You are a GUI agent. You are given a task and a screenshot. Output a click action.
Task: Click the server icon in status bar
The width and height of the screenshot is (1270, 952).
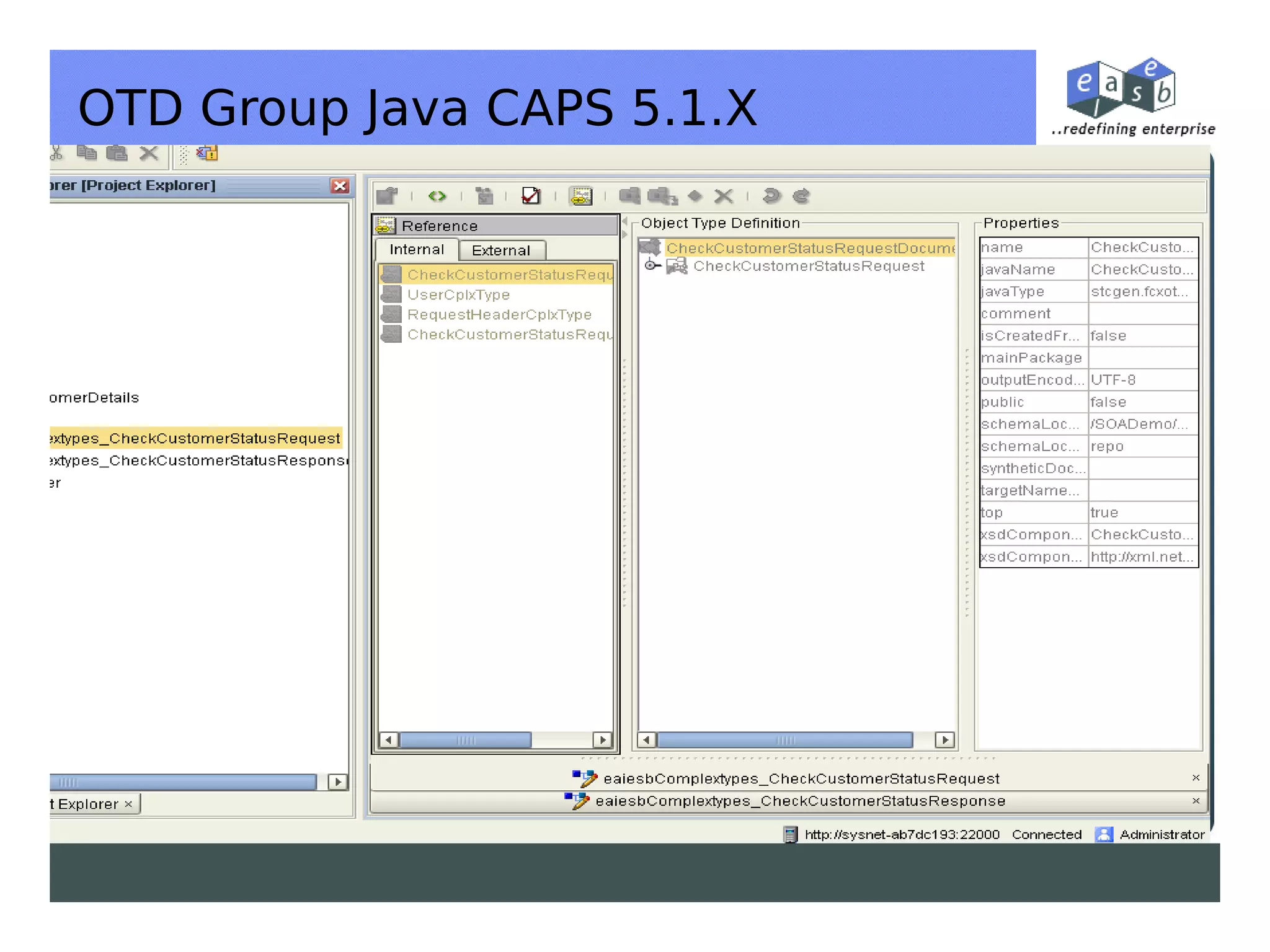(789, 834)
